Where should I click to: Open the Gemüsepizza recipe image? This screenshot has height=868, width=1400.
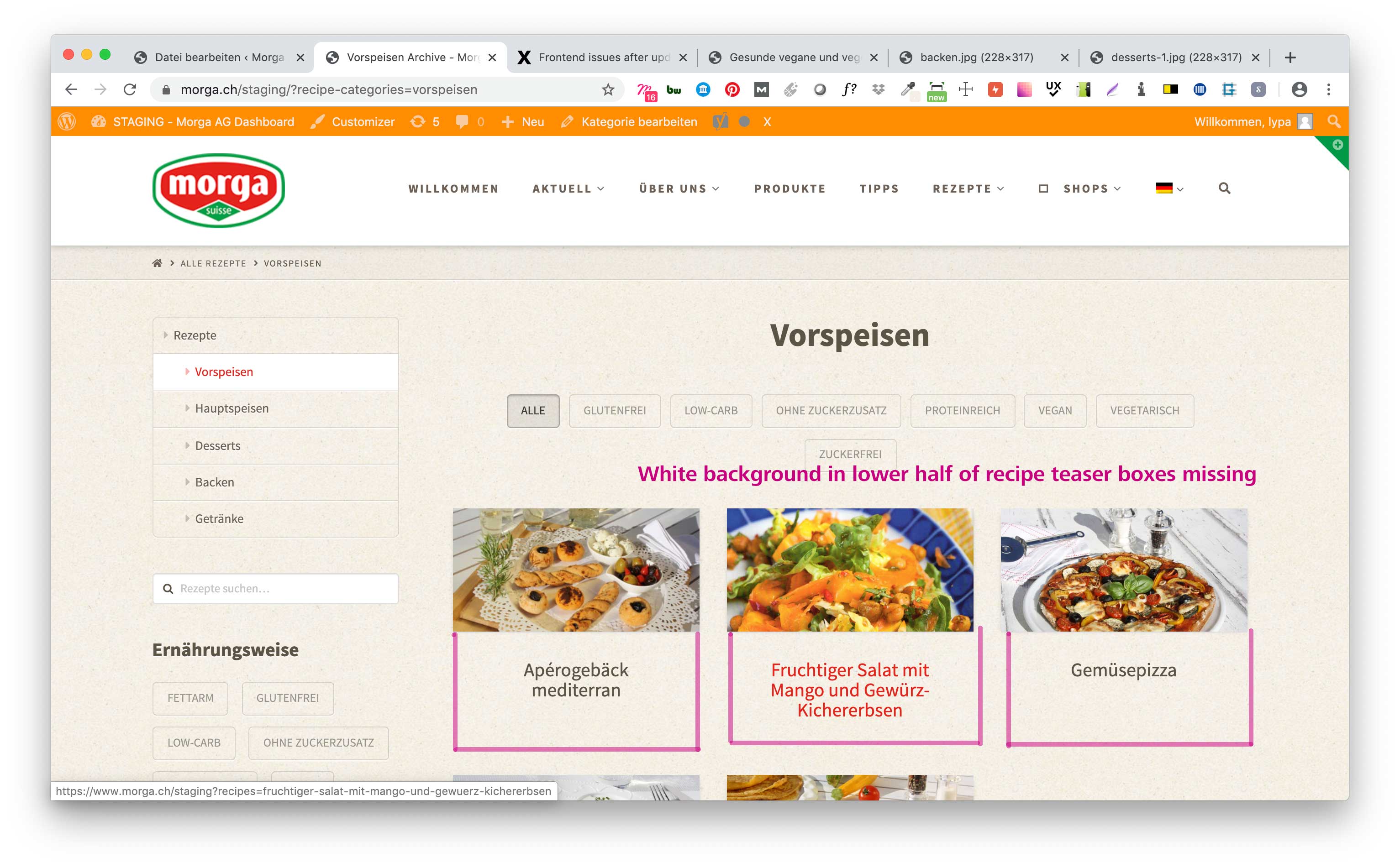(x=1123, y=570)
